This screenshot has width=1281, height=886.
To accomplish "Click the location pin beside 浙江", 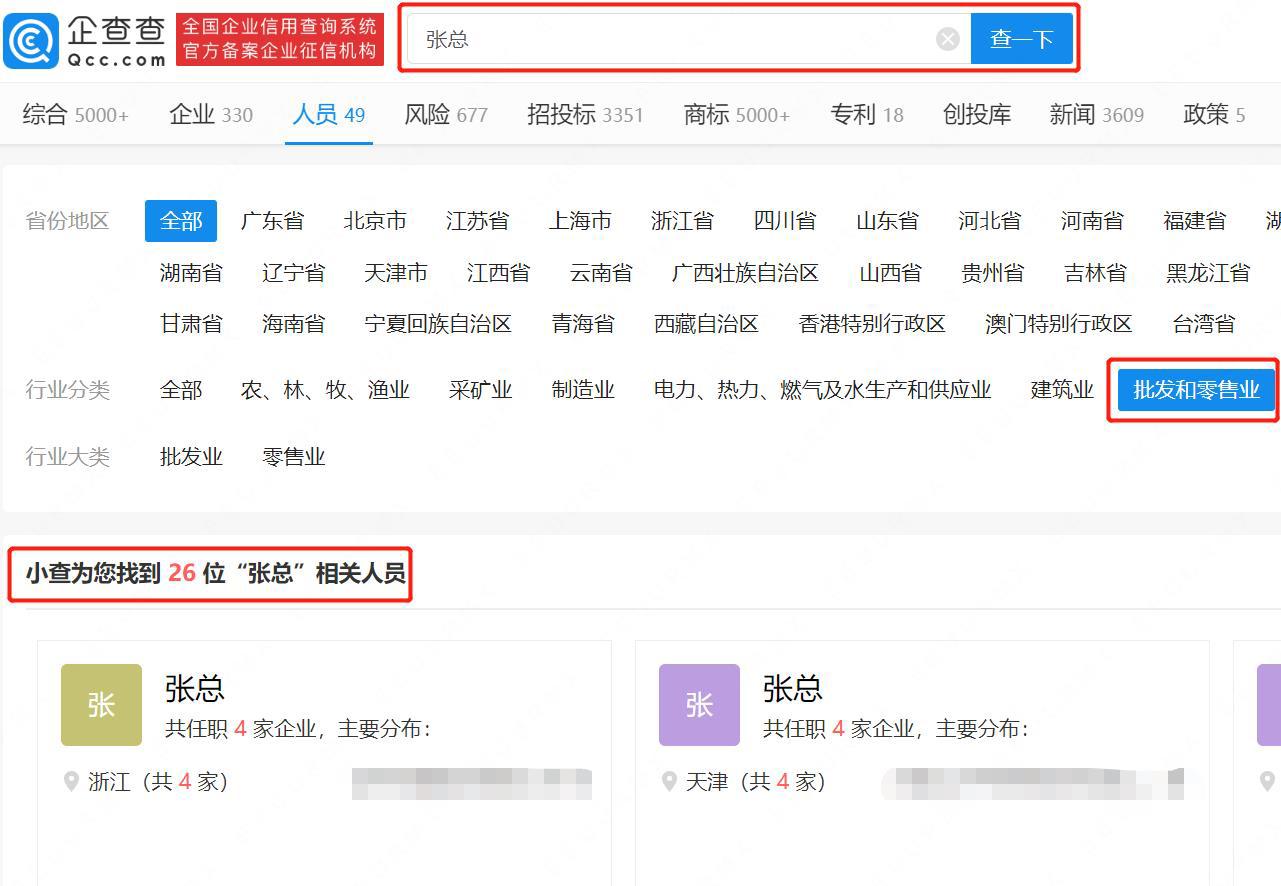I will tap(70, 781).
